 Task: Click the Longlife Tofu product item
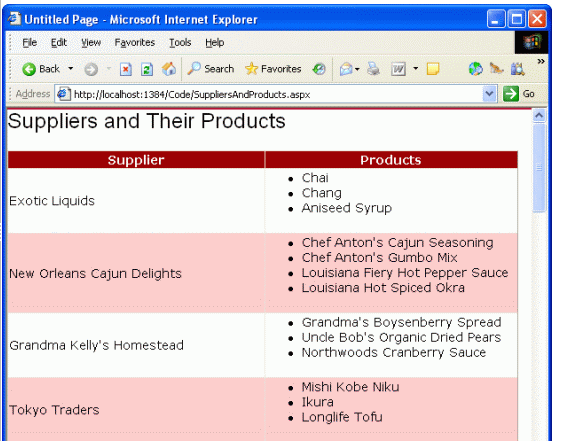[x=342, y=417]
